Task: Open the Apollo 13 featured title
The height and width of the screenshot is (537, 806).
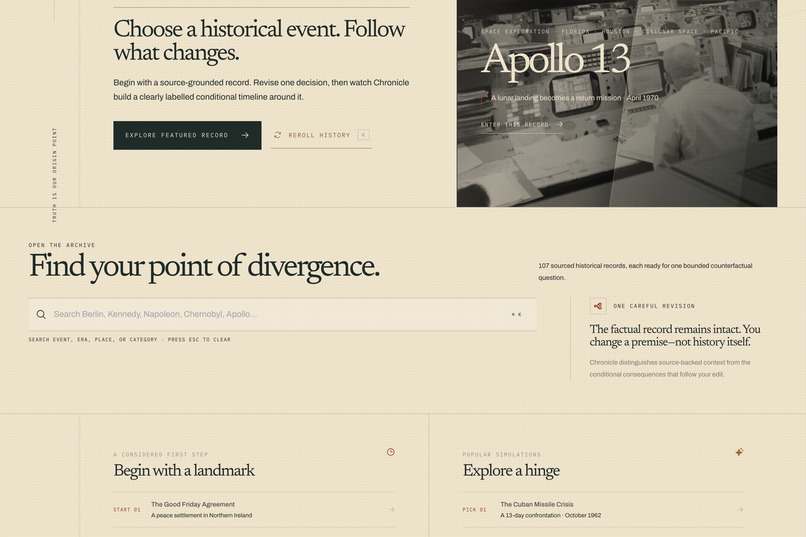Action: pos(556,60)
